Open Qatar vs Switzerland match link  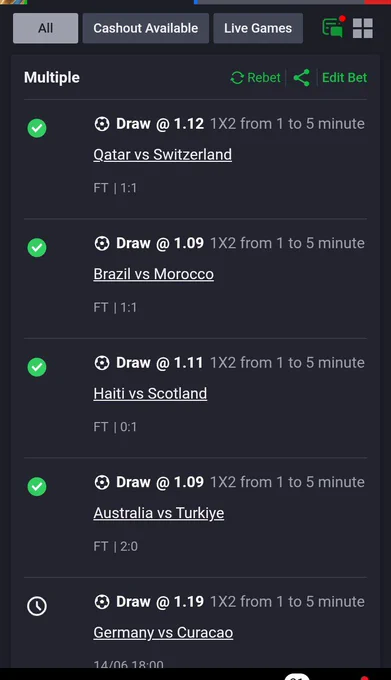point(163,155)
